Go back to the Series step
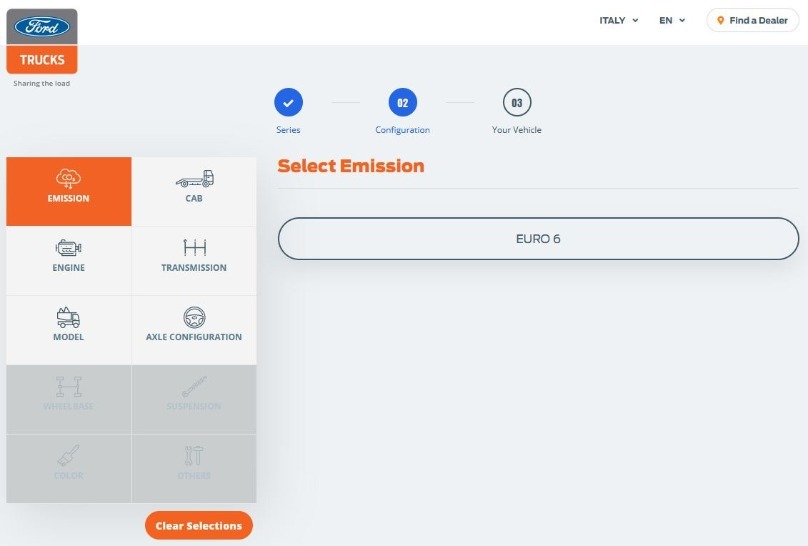Image resolution: width=808 pixels, height=546 pixels. click(x=288, y=103)
